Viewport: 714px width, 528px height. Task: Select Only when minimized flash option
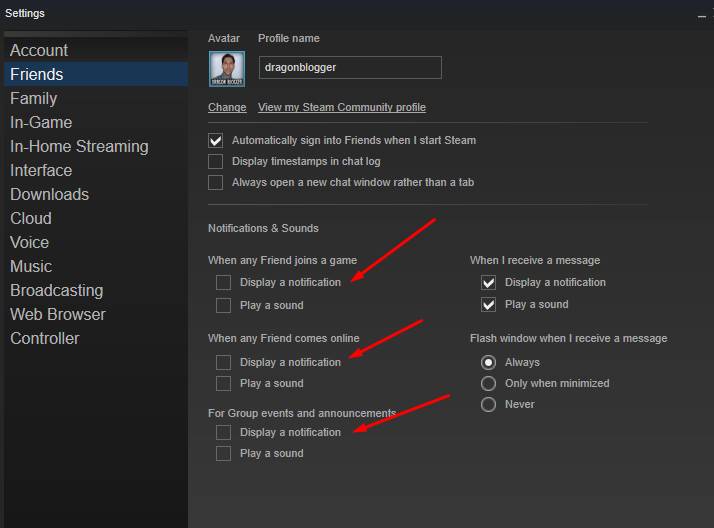488,383
